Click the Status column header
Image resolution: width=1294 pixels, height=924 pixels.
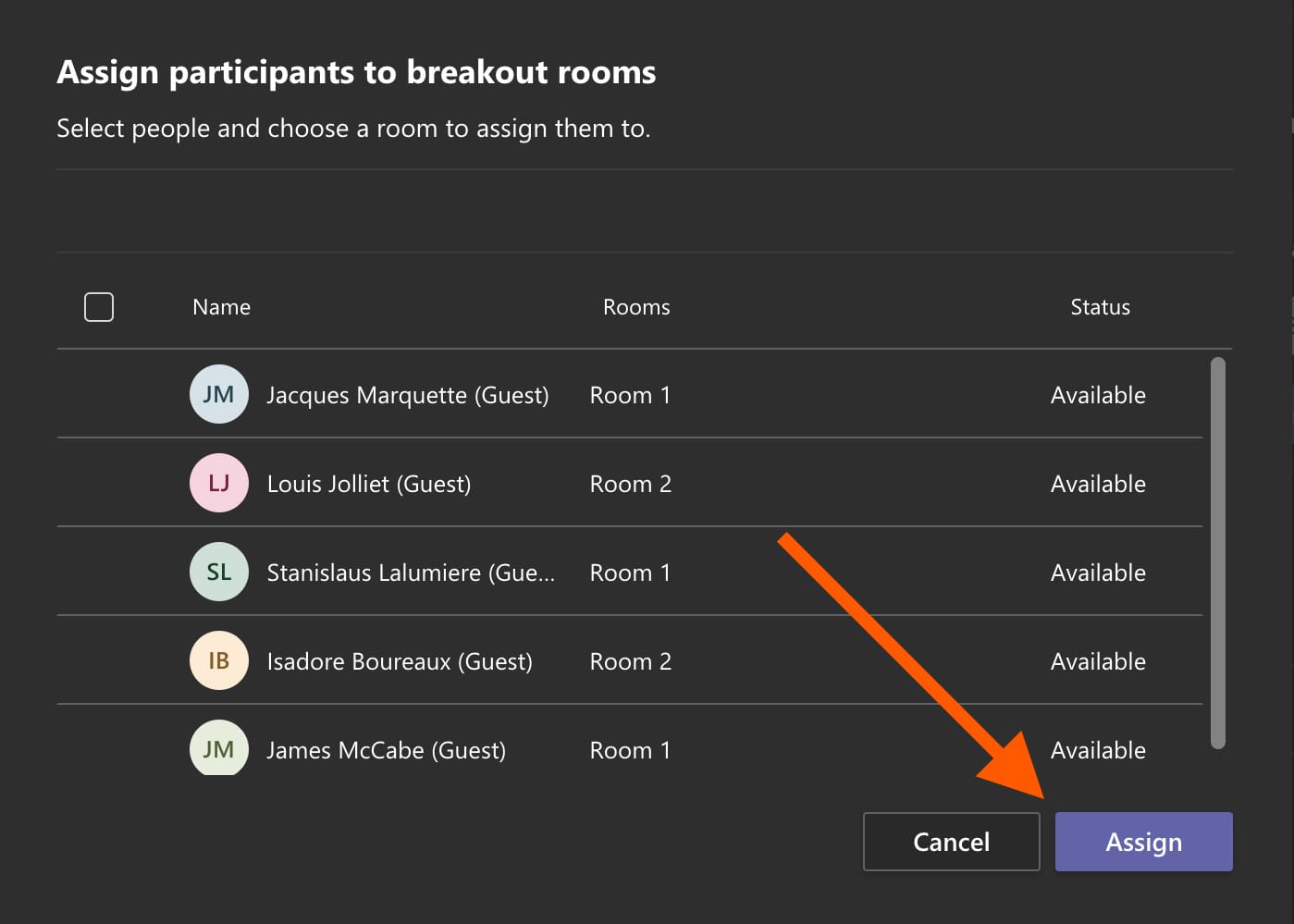(x=1100, y=306)
